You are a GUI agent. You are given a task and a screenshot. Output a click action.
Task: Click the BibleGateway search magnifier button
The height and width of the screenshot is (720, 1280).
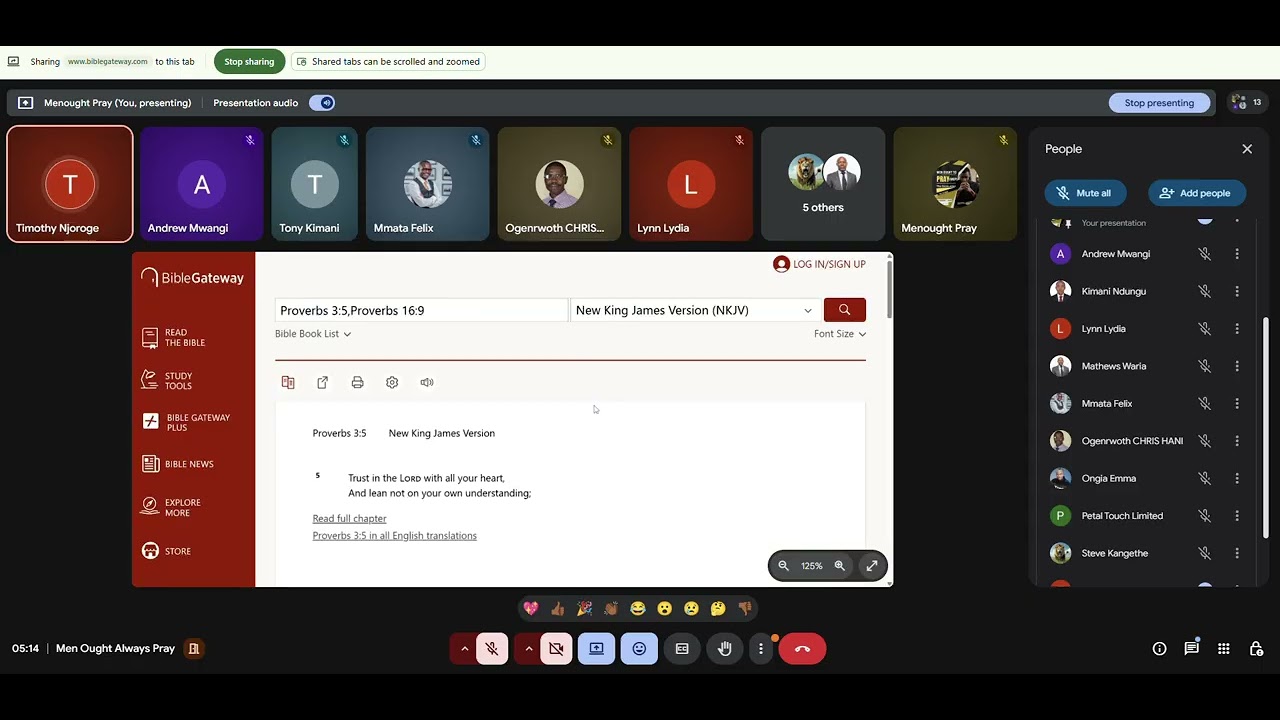pos(844,310)
